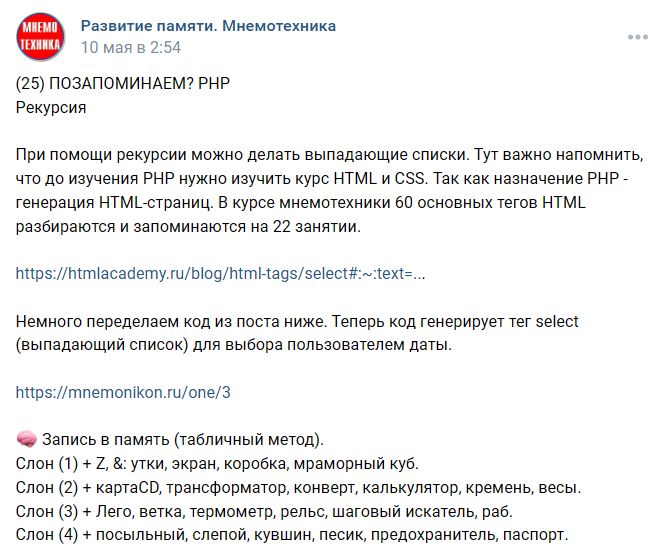The height and width of the screenshot is (550, 657).
Task: Open the mnemonikon.ru/one/3 link
Action: (124, 392)
